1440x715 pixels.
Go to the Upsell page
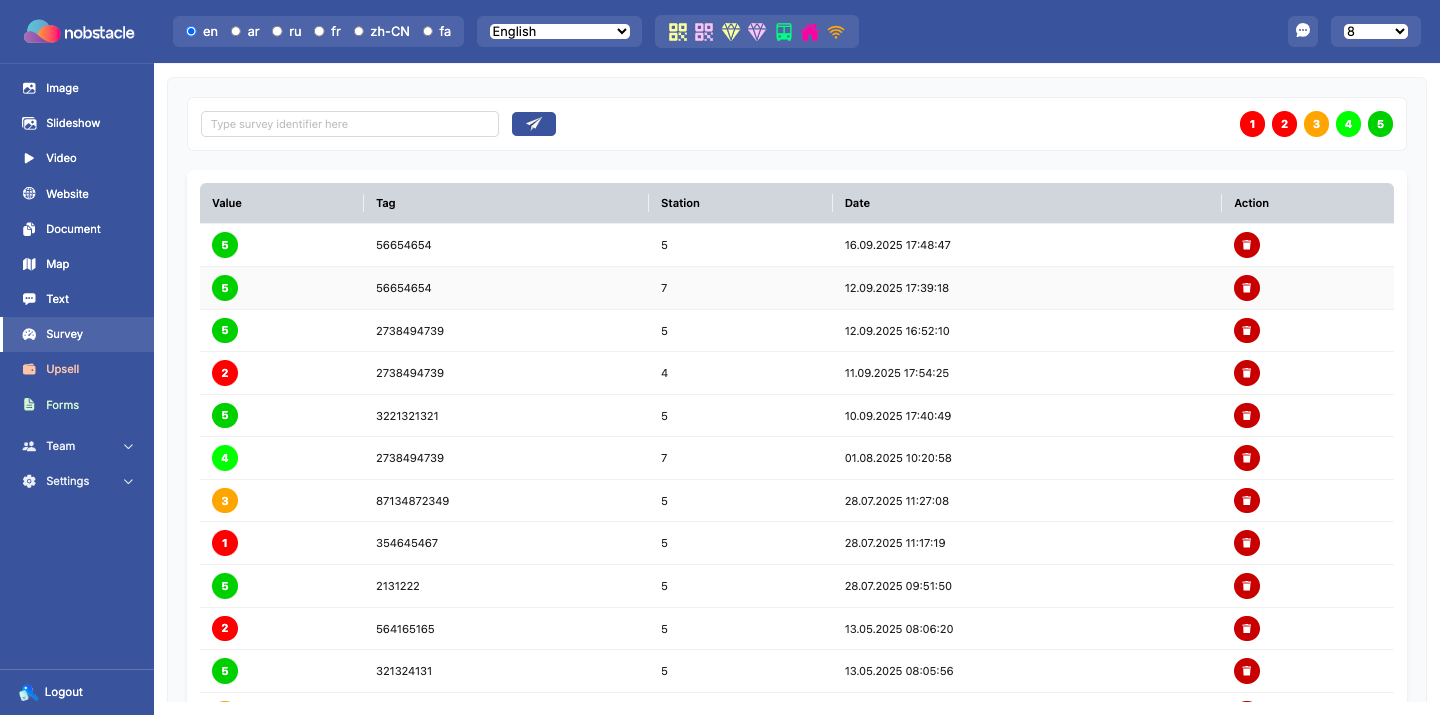click(62, 369)
